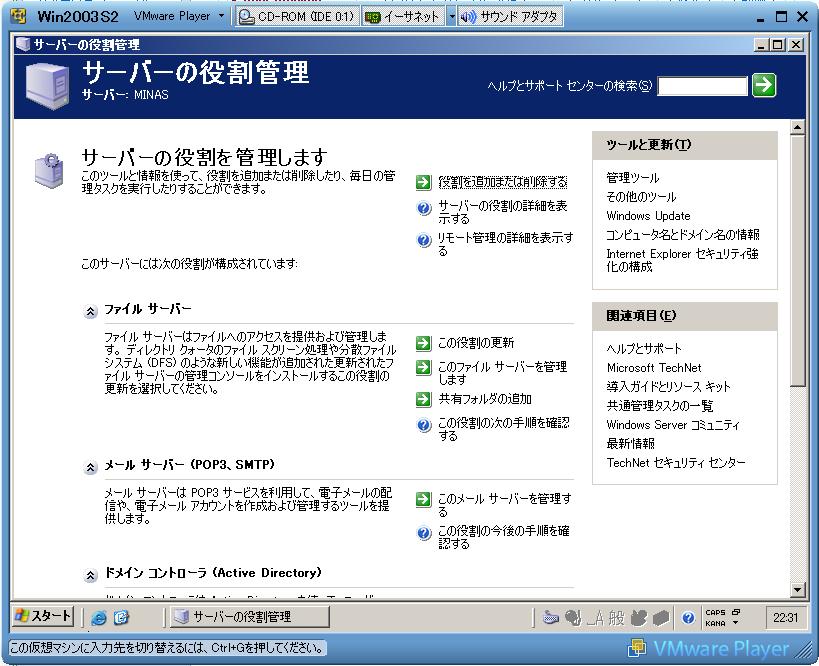Viewport: 819px width, 666px height.
Task: Collapse the ファイル サーバー section
Action: coord(90,312)
